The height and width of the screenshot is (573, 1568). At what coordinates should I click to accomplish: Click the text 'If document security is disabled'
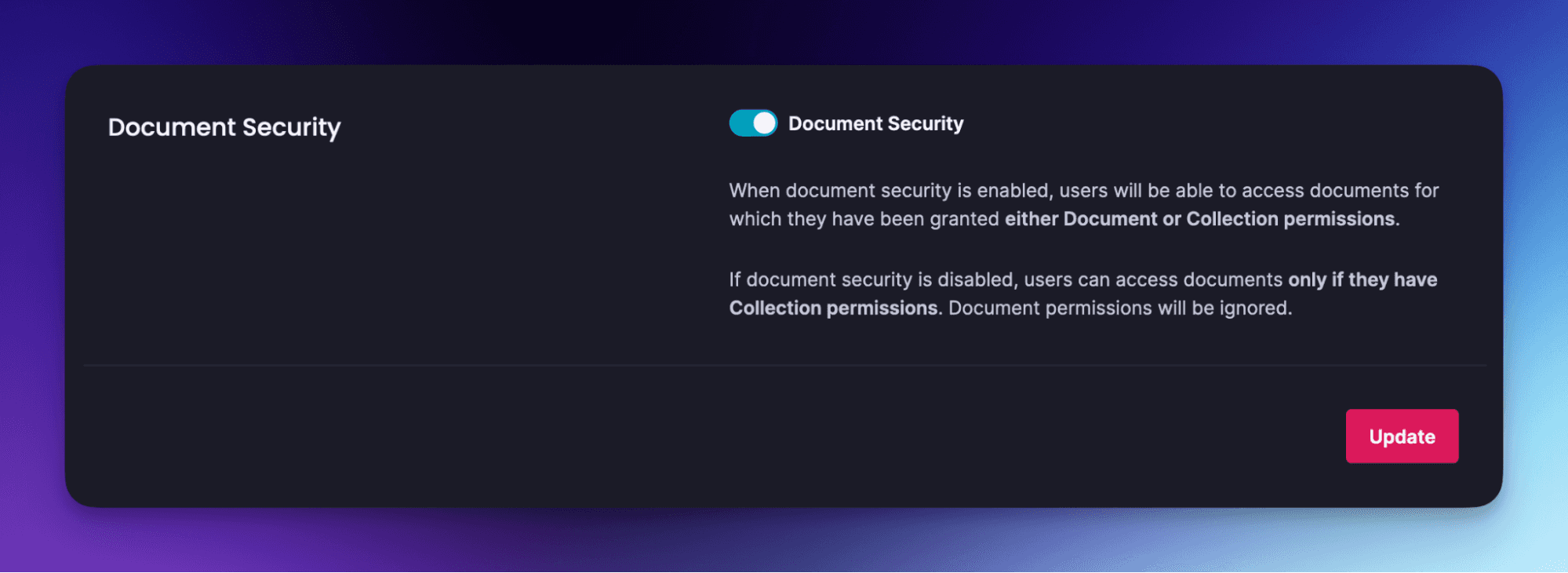(871, 280)
